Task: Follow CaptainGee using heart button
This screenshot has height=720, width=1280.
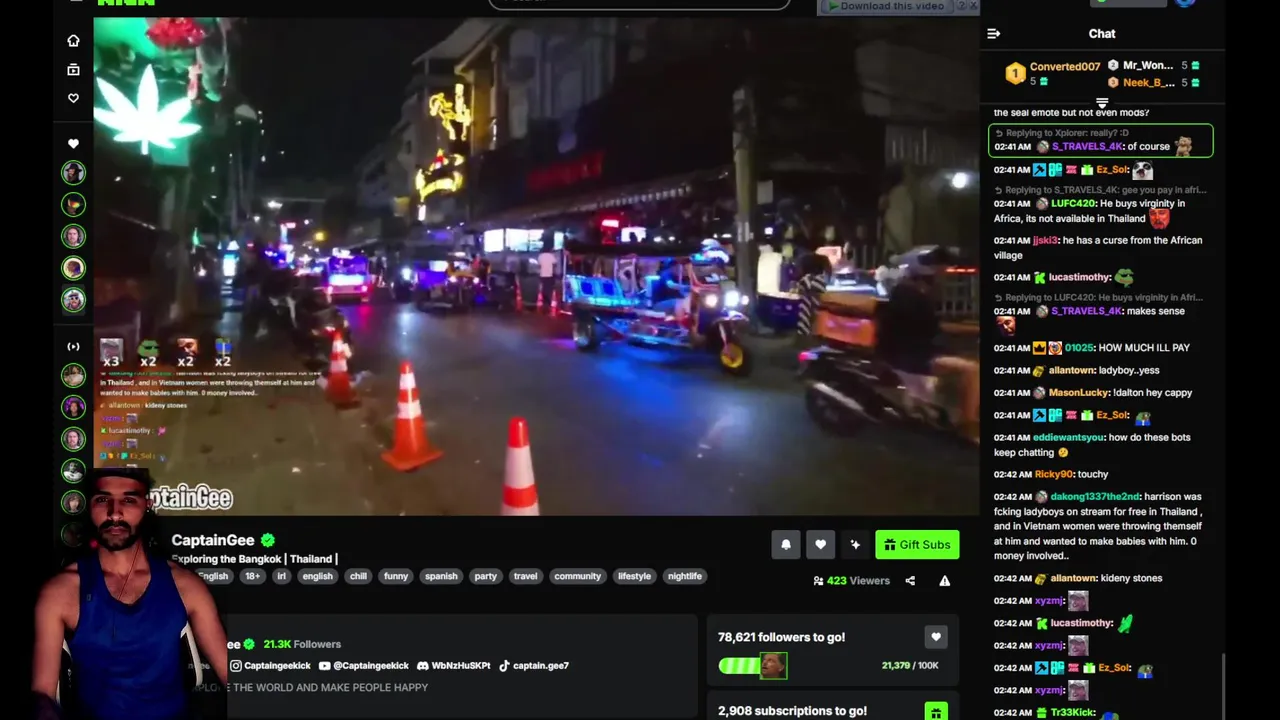Action: [820, 544]
